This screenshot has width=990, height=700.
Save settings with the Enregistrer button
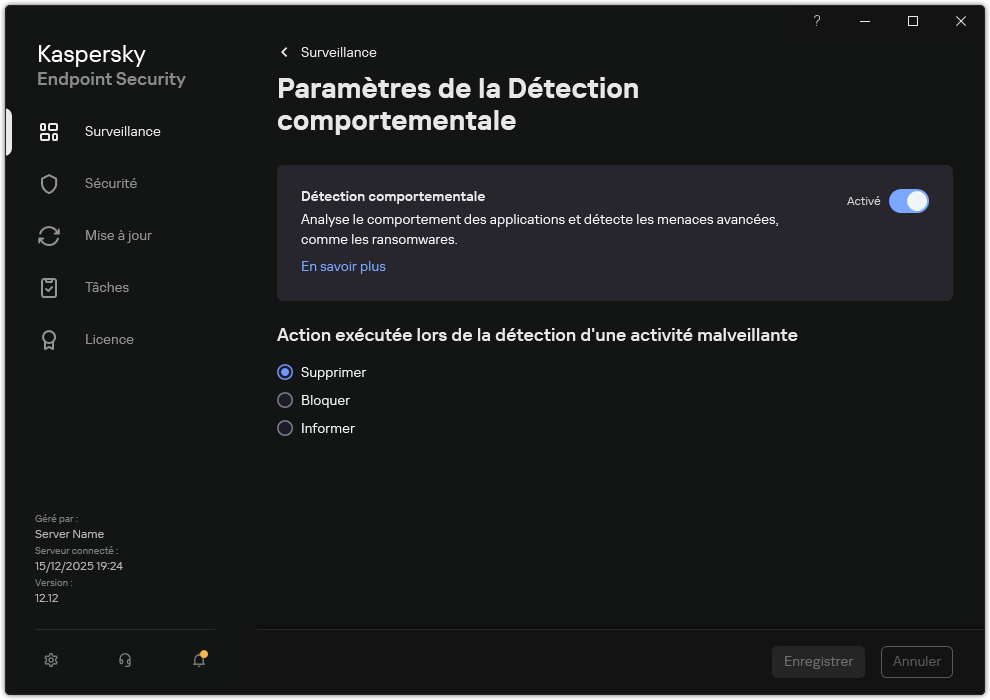(x=818, y=661)
